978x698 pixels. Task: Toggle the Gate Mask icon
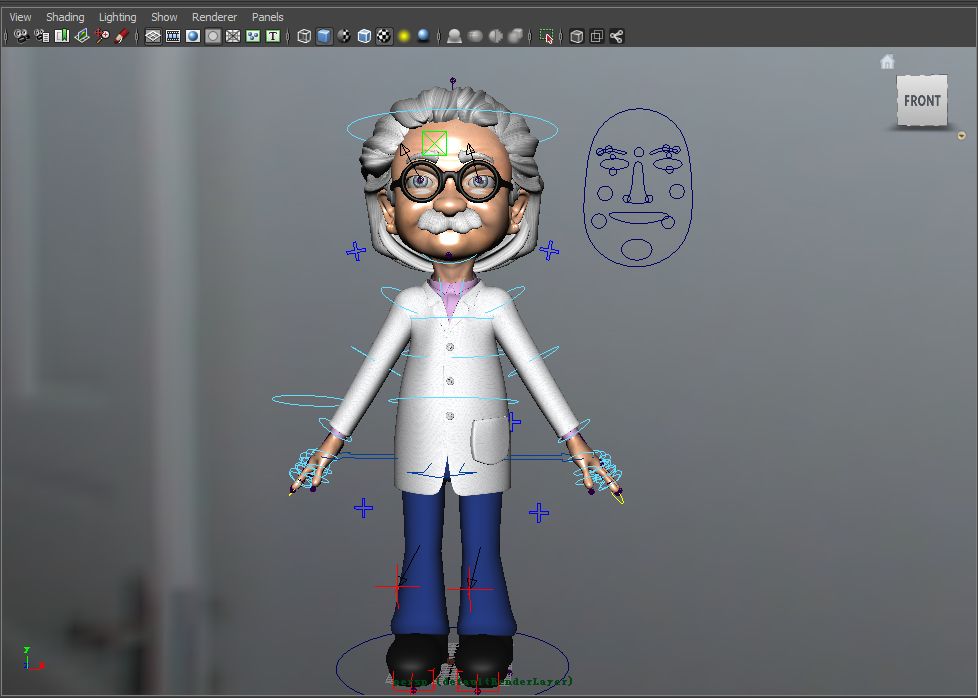213,36
